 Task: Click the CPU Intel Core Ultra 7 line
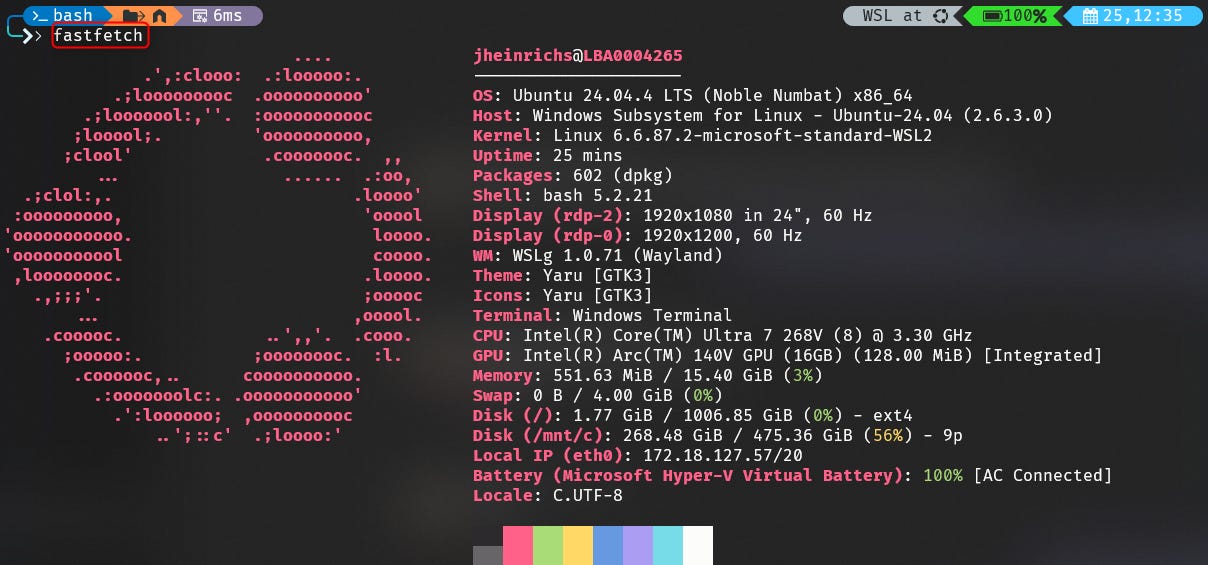coord(722,336)
